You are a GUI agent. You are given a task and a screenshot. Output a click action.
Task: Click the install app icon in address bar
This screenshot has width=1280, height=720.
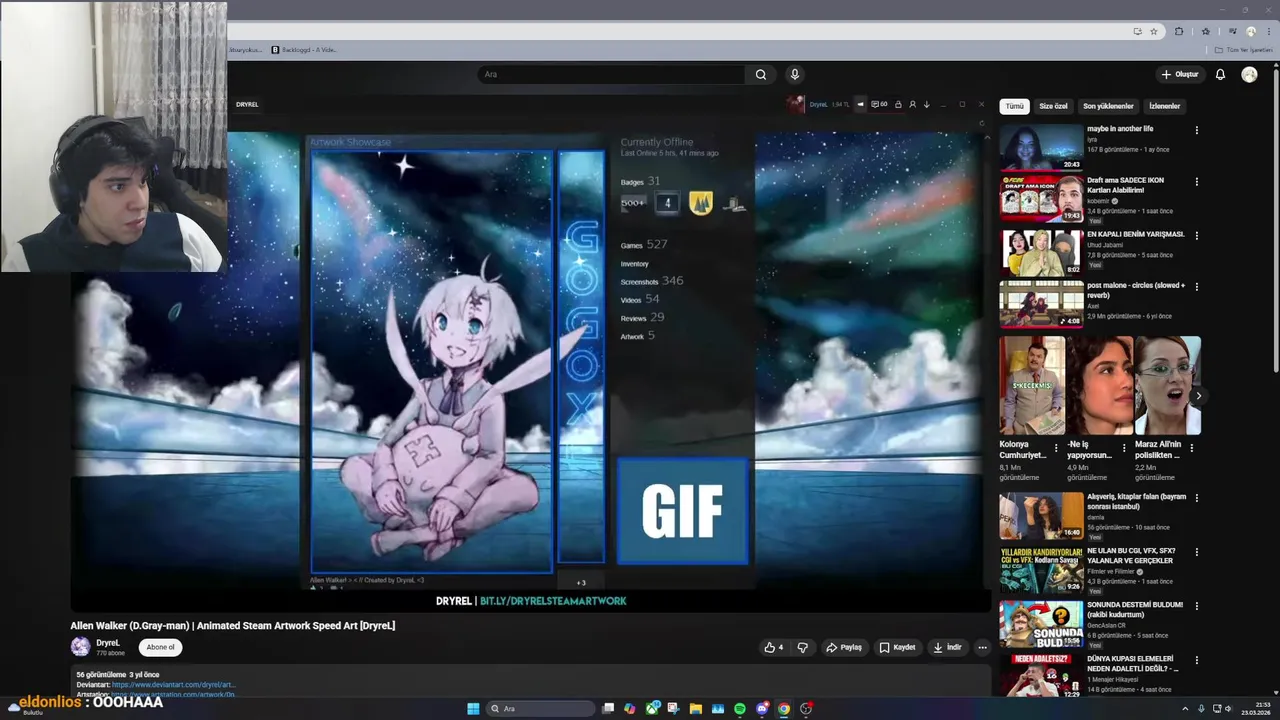pos(1137,31)
